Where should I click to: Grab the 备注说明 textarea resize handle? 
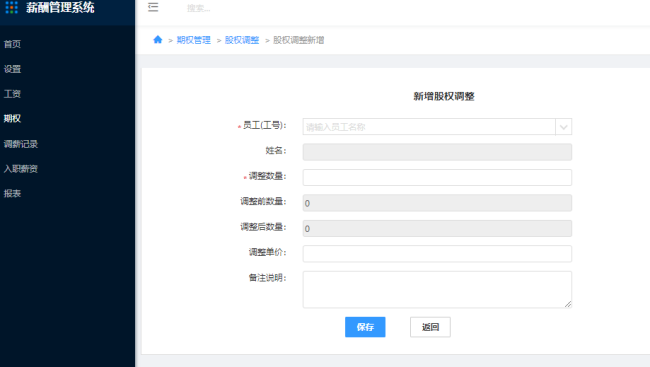pos(568,304)
